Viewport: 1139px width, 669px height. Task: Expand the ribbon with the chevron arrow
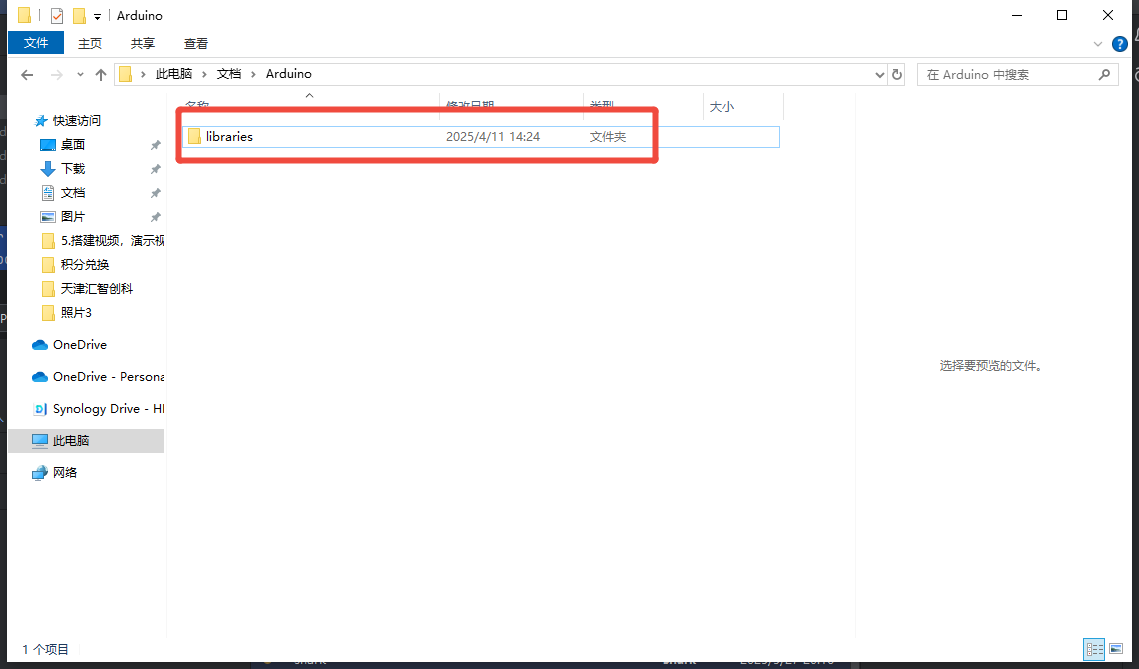point(1098,44)
